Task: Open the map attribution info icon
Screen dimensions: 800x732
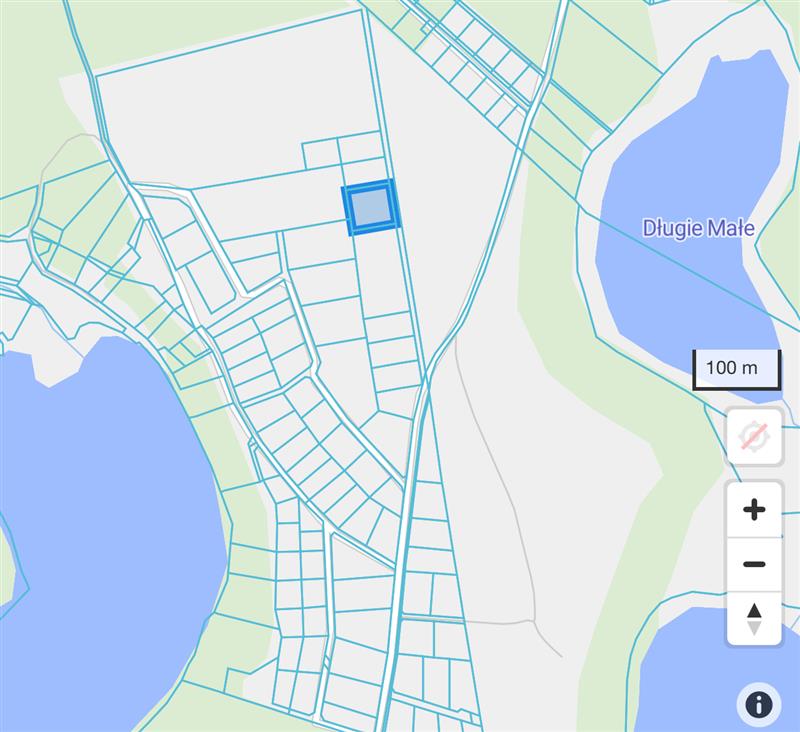Action: (x=758, y=705)
